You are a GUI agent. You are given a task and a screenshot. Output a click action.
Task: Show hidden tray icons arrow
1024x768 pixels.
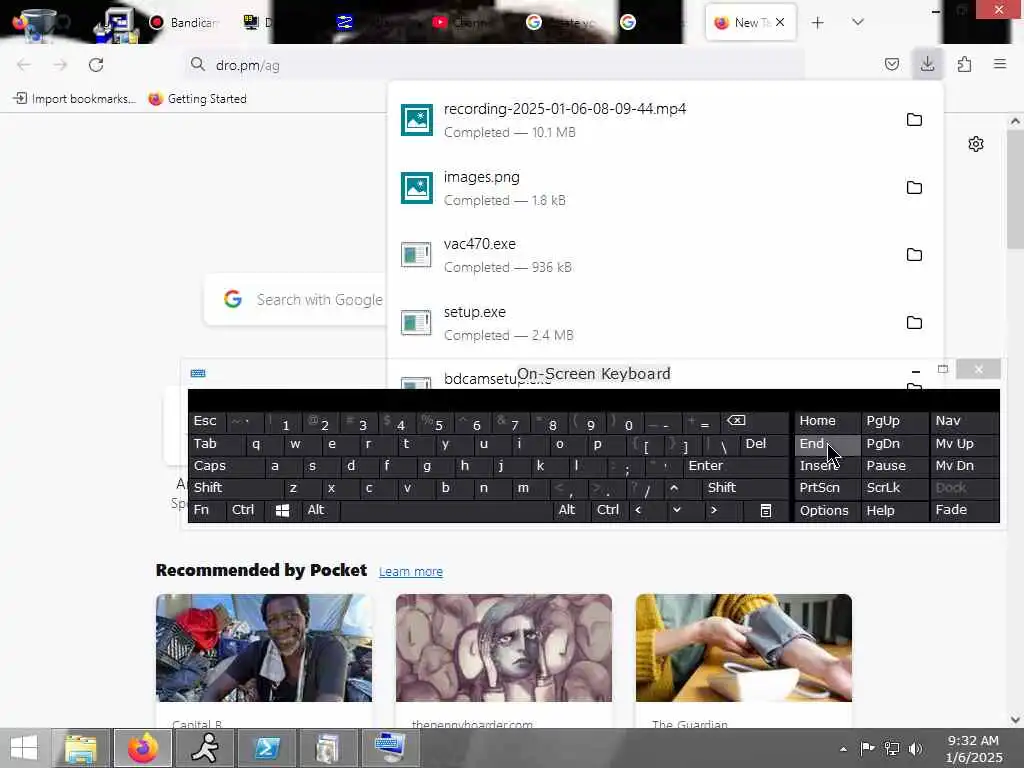pyautogui.click(x=843, y=749)
